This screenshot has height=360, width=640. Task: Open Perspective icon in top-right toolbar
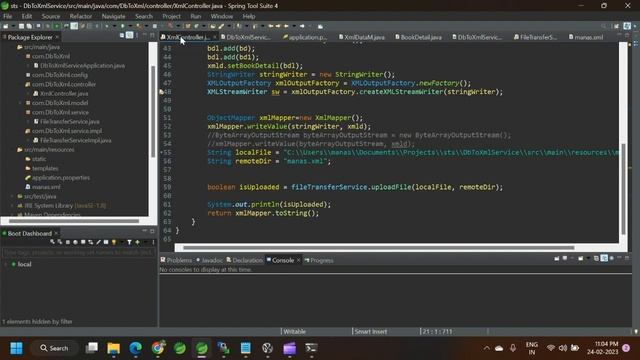pyautogui.click(x=616, y=26)
